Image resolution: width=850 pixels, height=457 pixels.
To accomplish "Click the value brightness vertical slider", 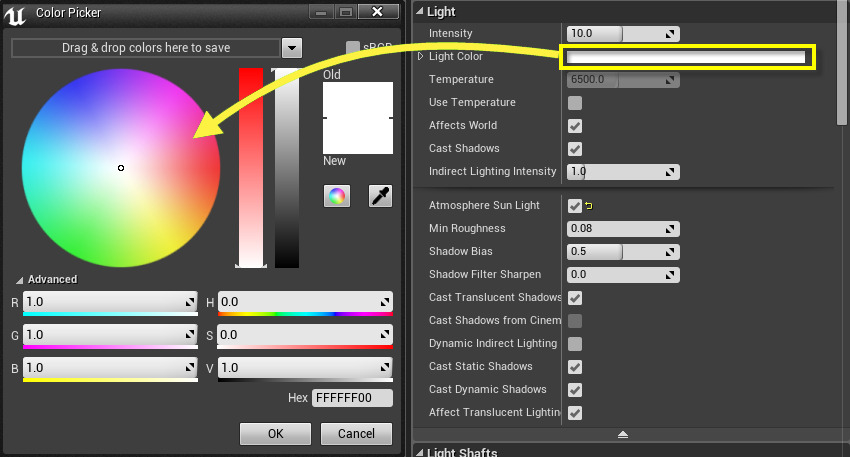I will tap(287, 168).
